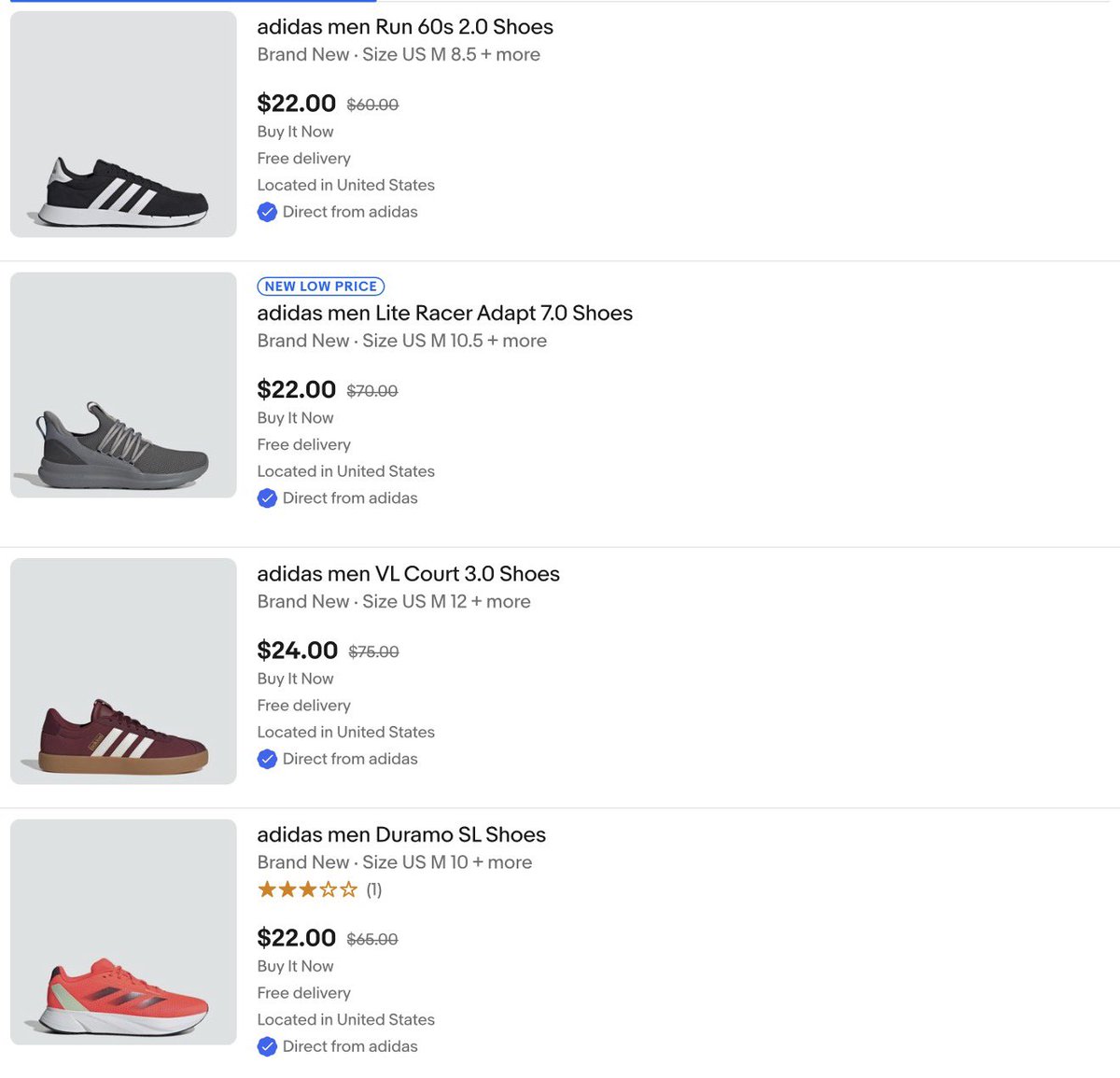This screenshot has height=1078, width=1120.
Task: Click the (1) review count link
Action: click(374, 889)
